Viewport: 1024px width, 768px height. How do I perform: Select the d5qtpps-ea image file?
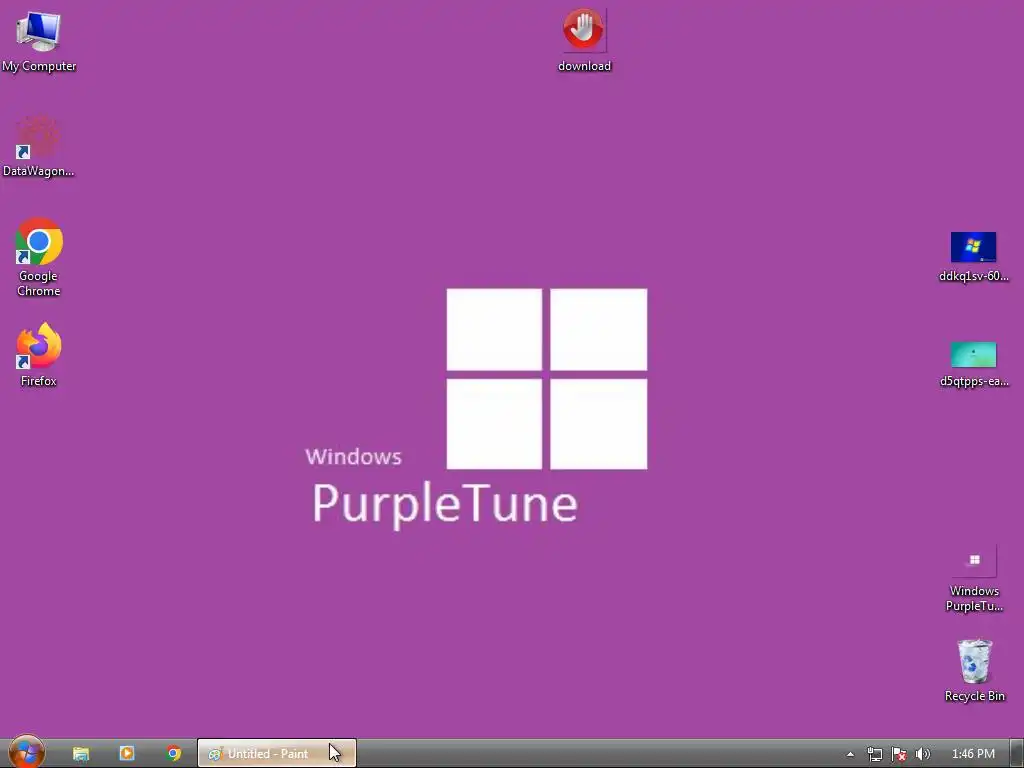pos(973,364)
